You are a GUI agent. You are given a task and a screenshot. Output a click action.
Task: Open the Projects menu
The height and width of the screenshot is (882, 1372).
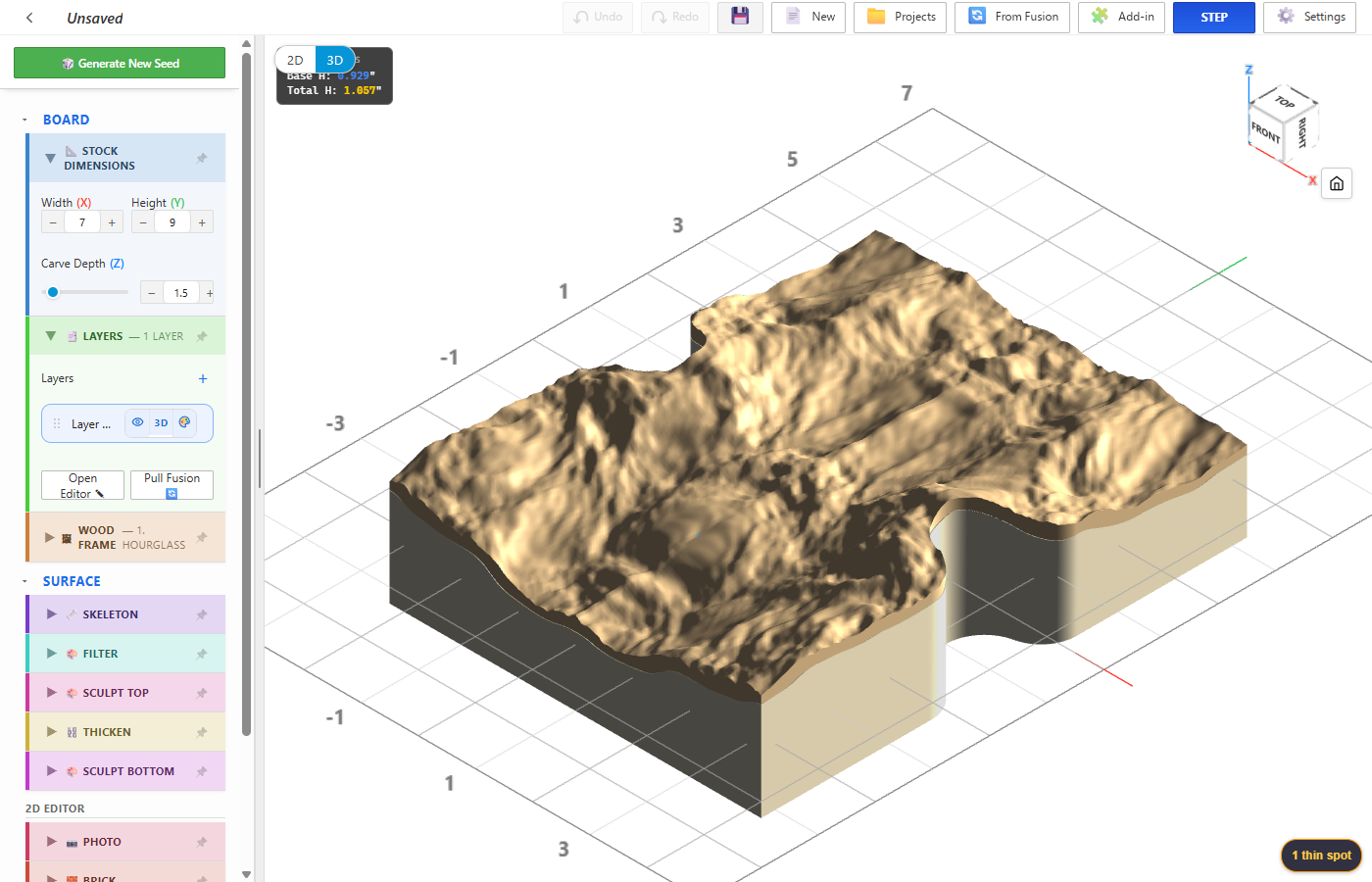(x=901, y=17)
